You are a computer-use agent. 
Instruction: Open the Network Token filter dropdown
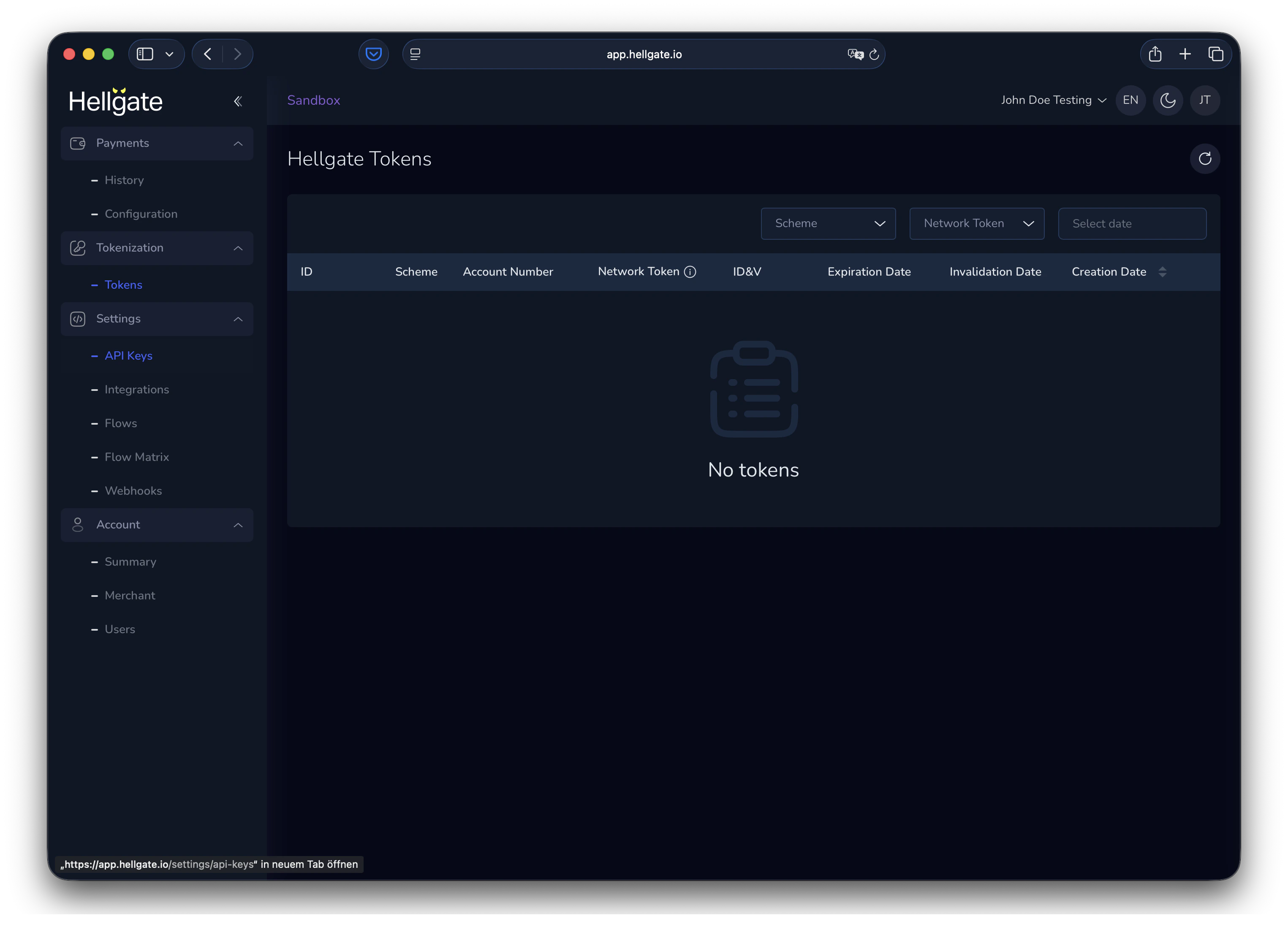tap(977, 224)
